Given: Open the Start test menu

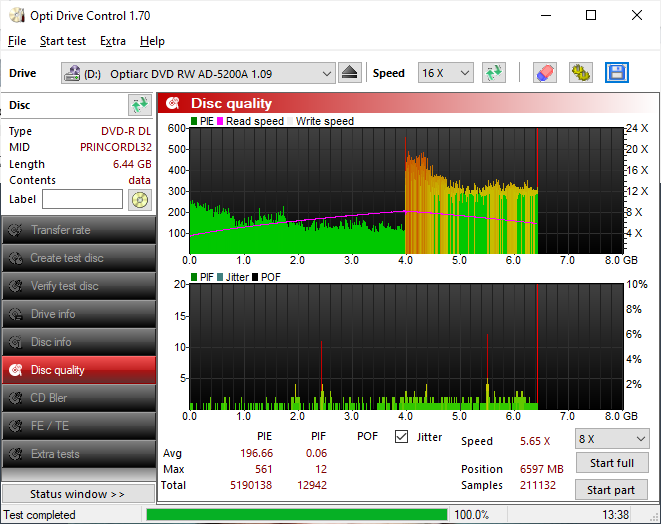Looking at the screenshot, I should (63, 41).
